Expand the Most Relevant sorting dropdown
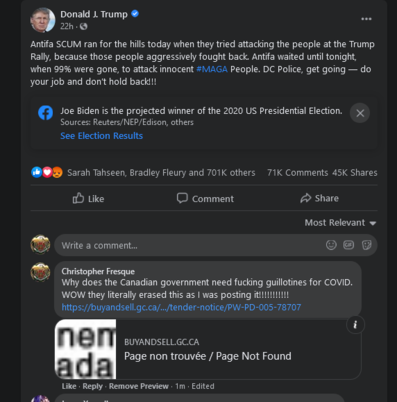Image resolution: width=397 pixels, height=402 pixels. (340, 223)
